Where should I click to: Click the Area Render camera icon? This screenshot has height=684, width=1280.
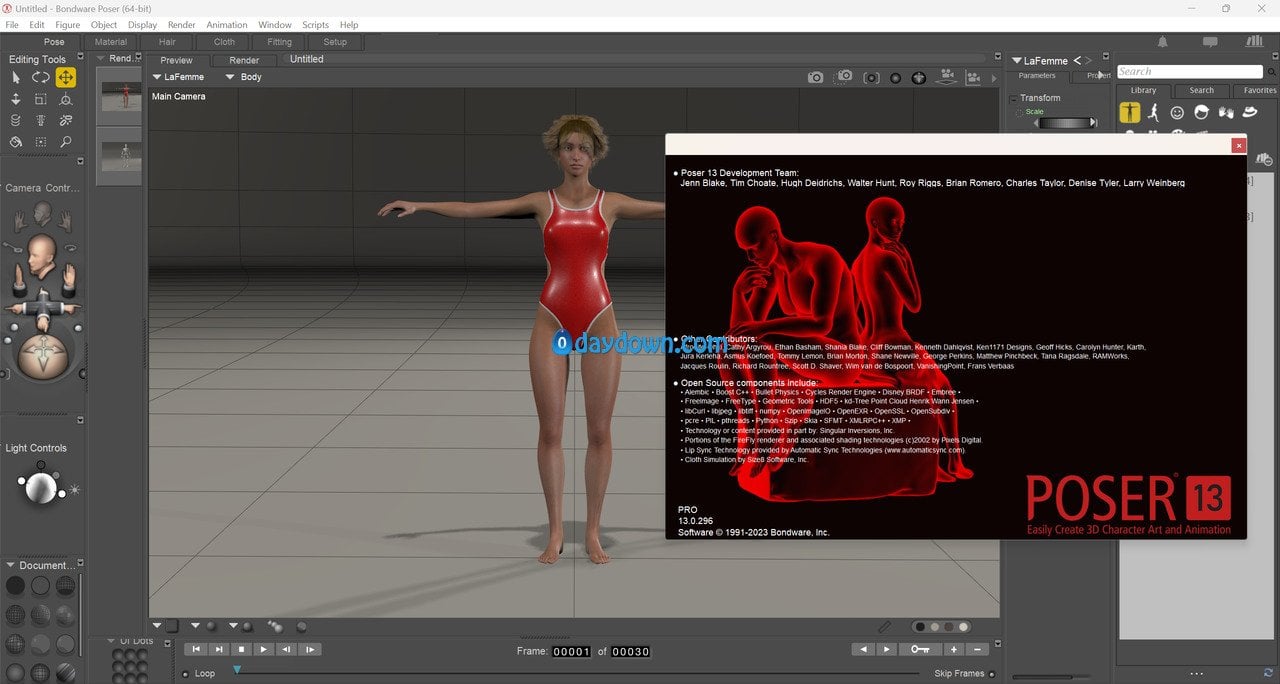[x=844, y=76]
